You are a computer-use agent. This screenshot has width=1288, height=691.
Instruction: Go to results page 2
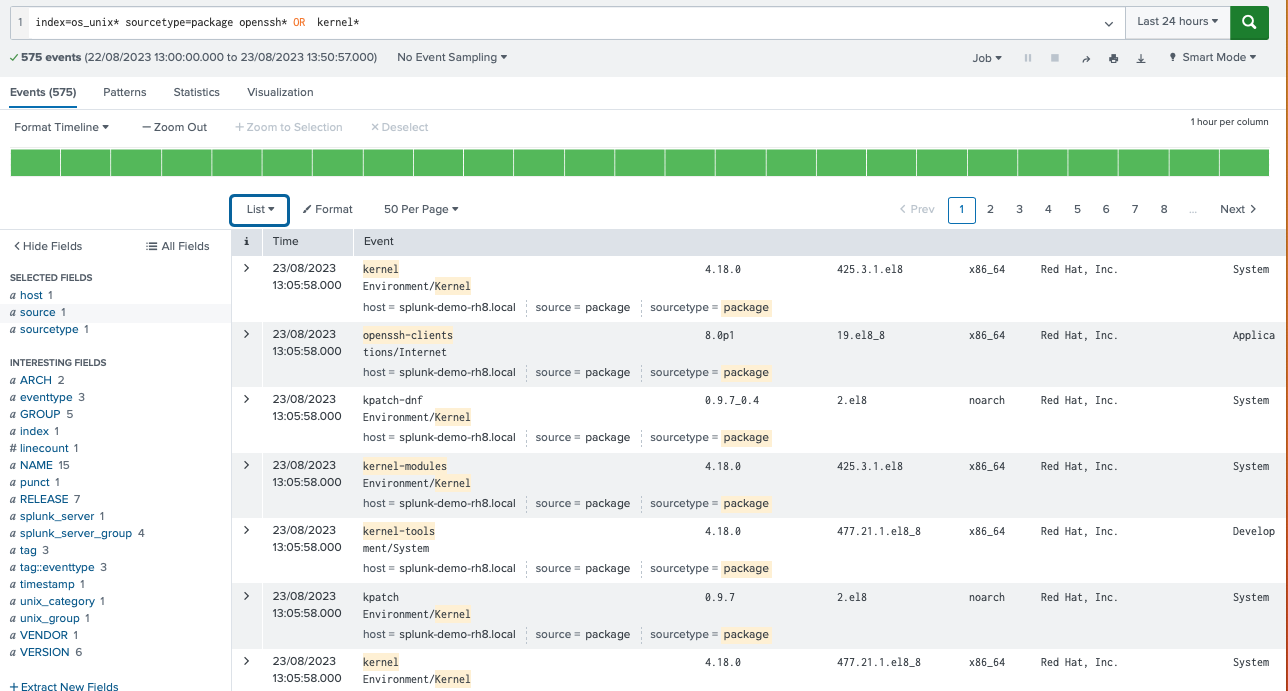tap(990, 209)
